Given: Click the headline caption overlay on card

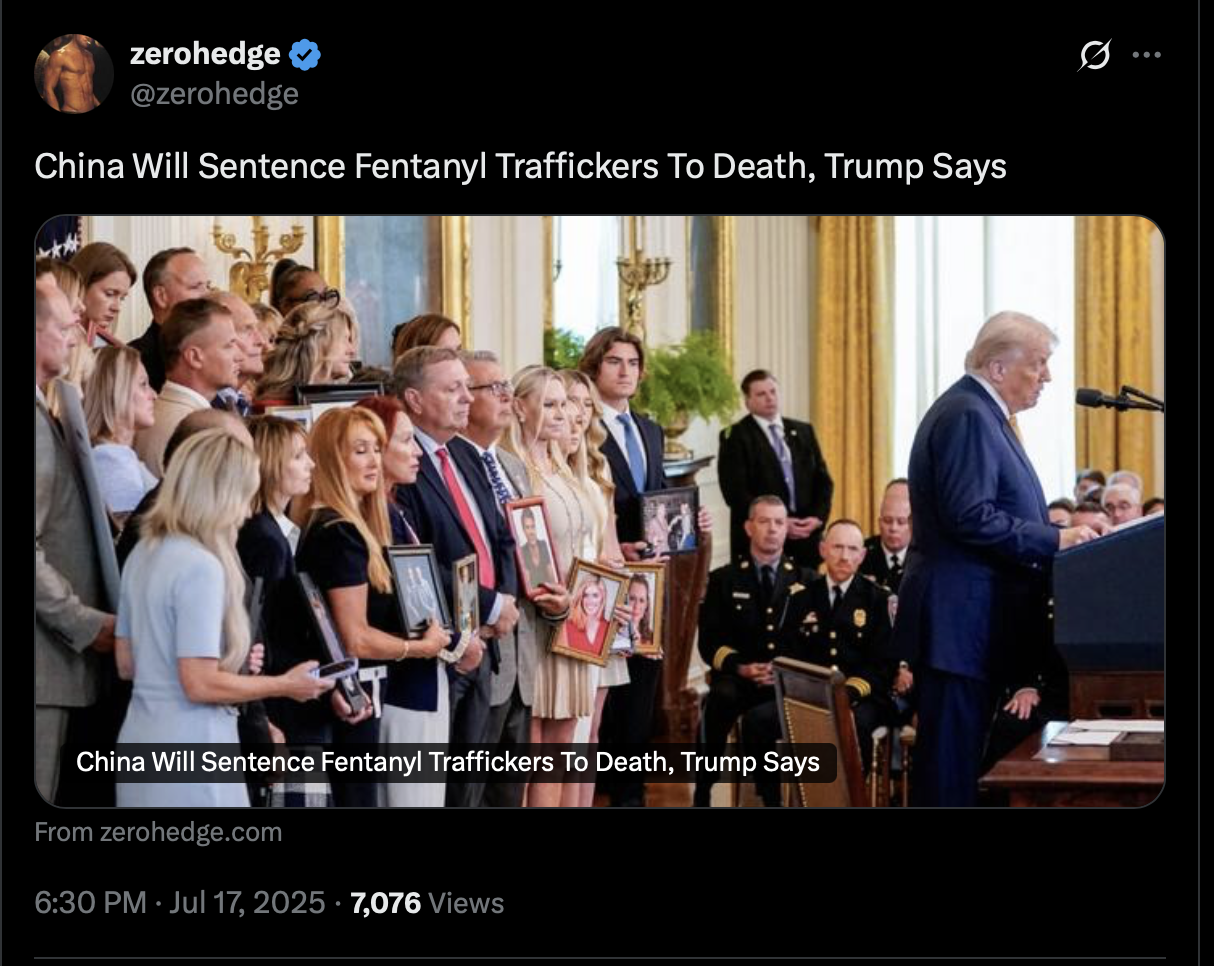Looking at the screenshot, I should pos(448,762).
